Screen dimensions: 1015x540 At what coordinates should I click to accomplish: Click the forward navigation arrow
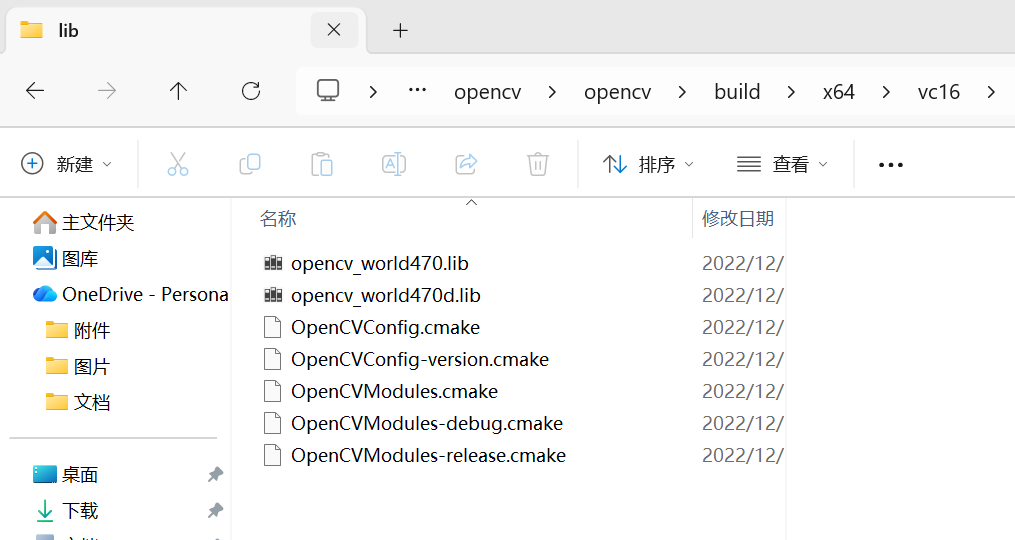point(107,91)
